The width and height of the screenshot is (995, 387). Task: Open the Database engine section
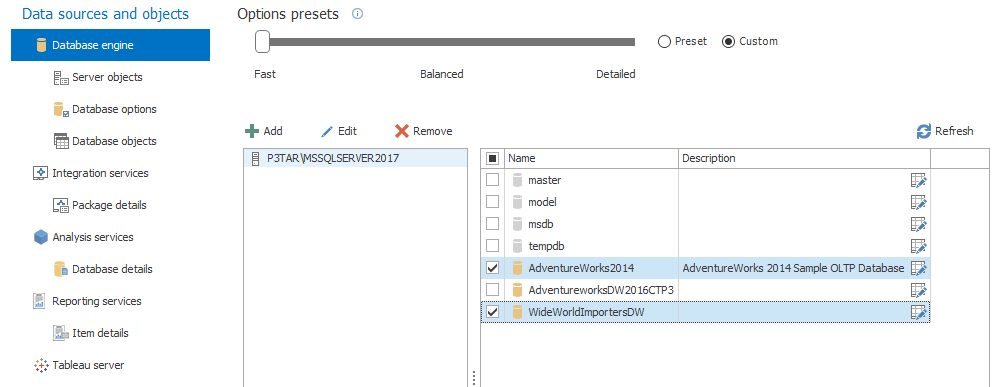click(110, 45)
